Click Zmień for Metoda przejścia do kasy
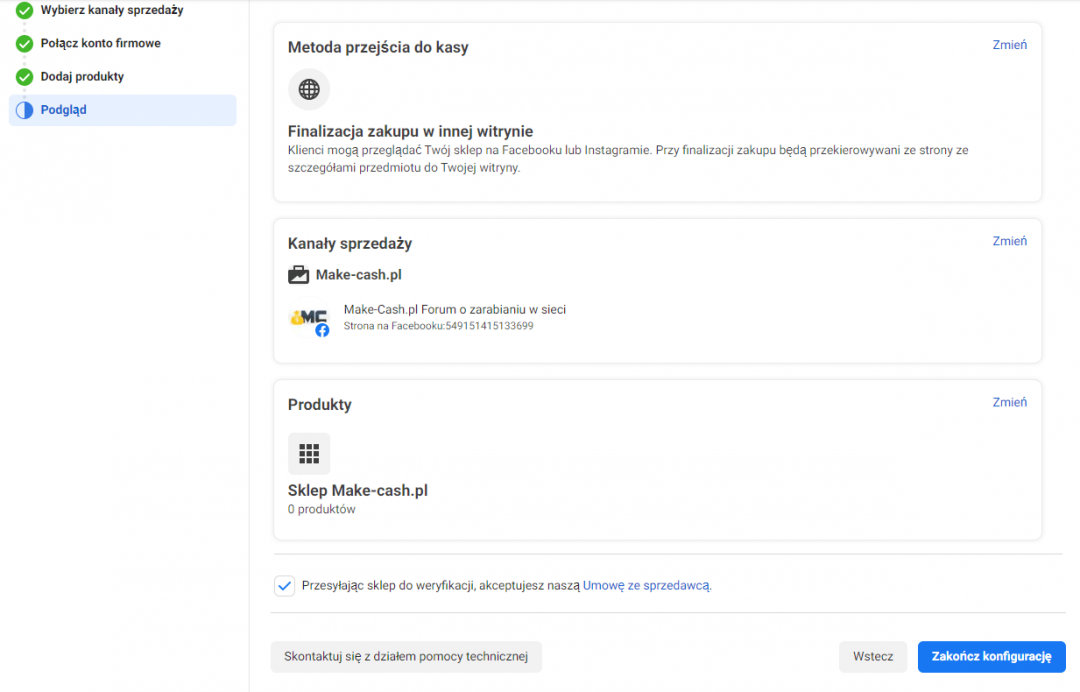Image resolution: width=1080 pixels, height=692 pixels. pos(1009,45)
